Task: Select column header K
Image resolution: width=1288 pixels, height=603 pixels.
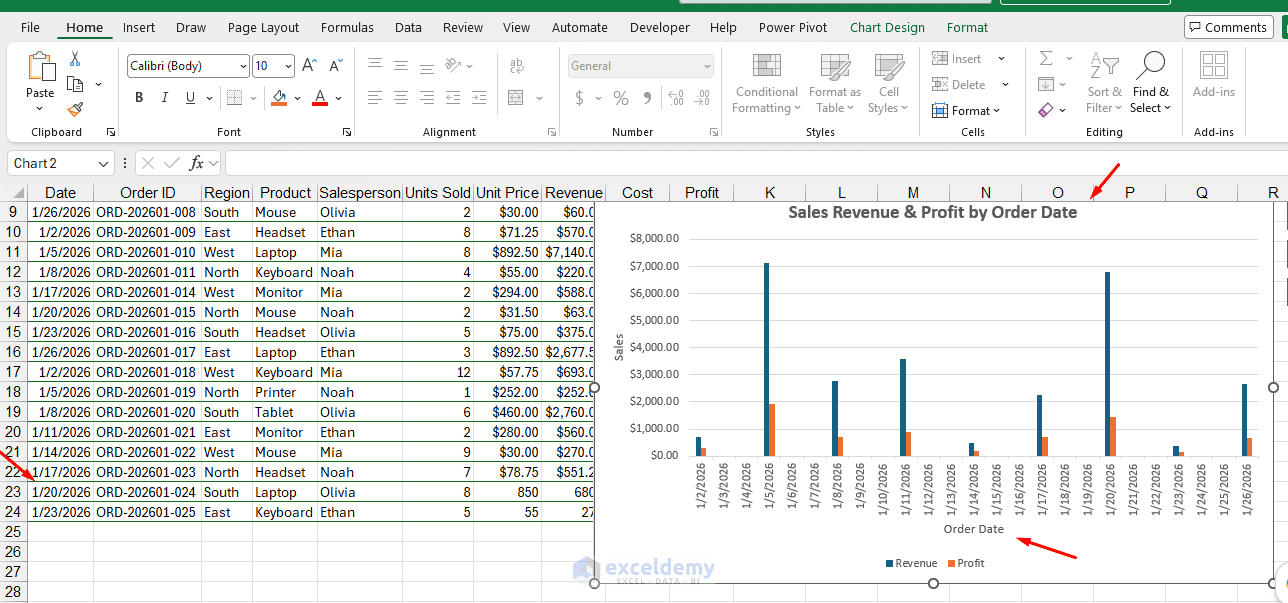Action: click(x=770, y=192)
